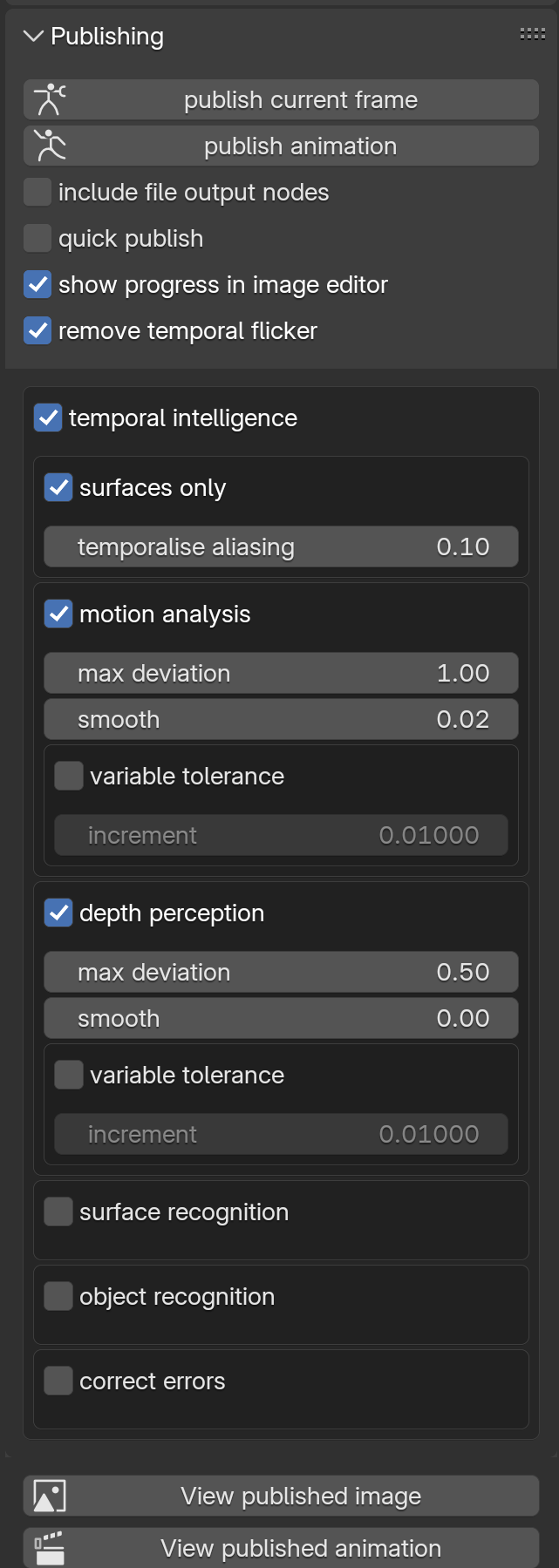Collapse the Publishing panel chevron

tap(33, 36)
